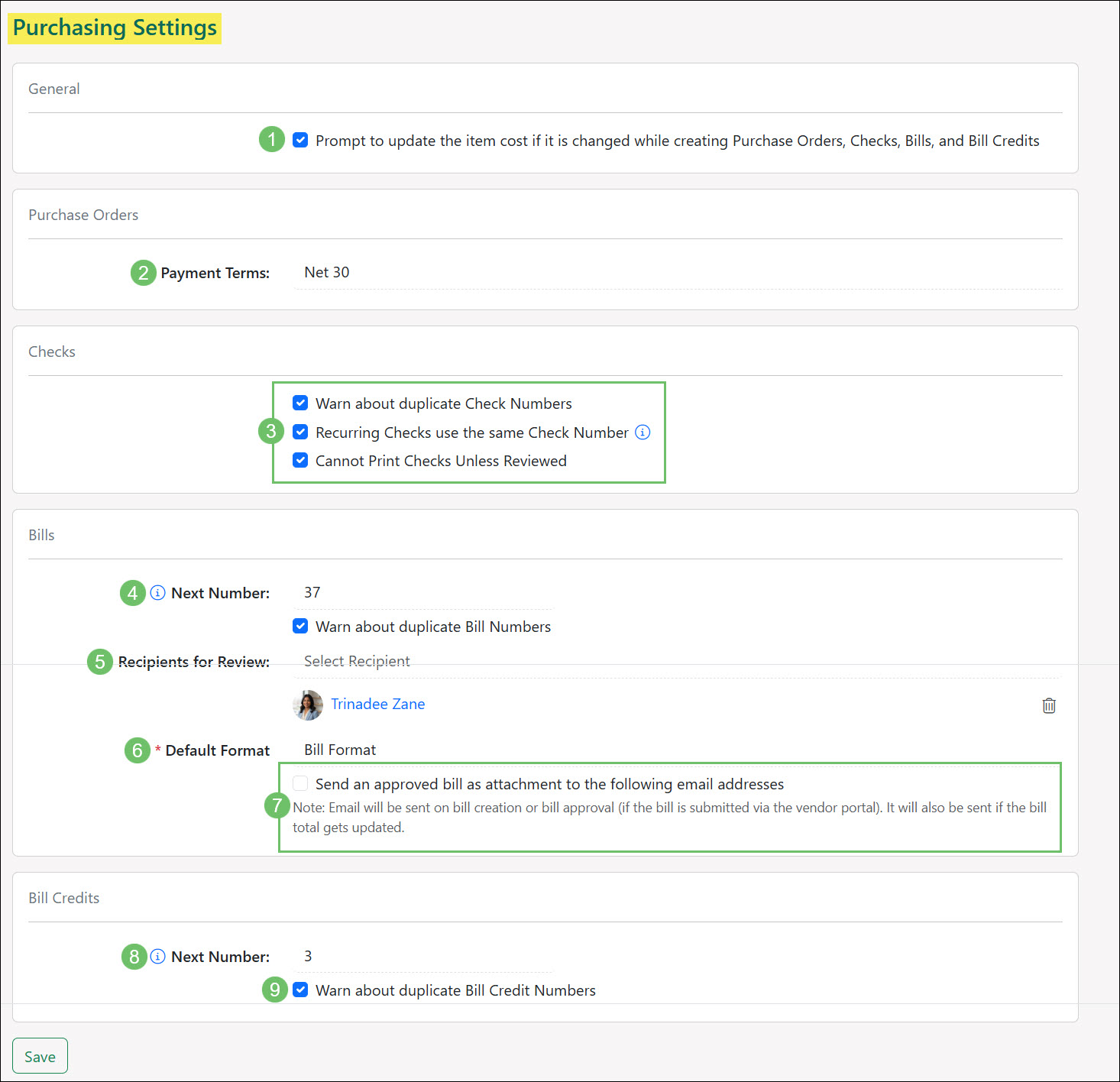Click the General section title
The height and width of the screenshot is (1082, 1120).
tap(53, 89)
